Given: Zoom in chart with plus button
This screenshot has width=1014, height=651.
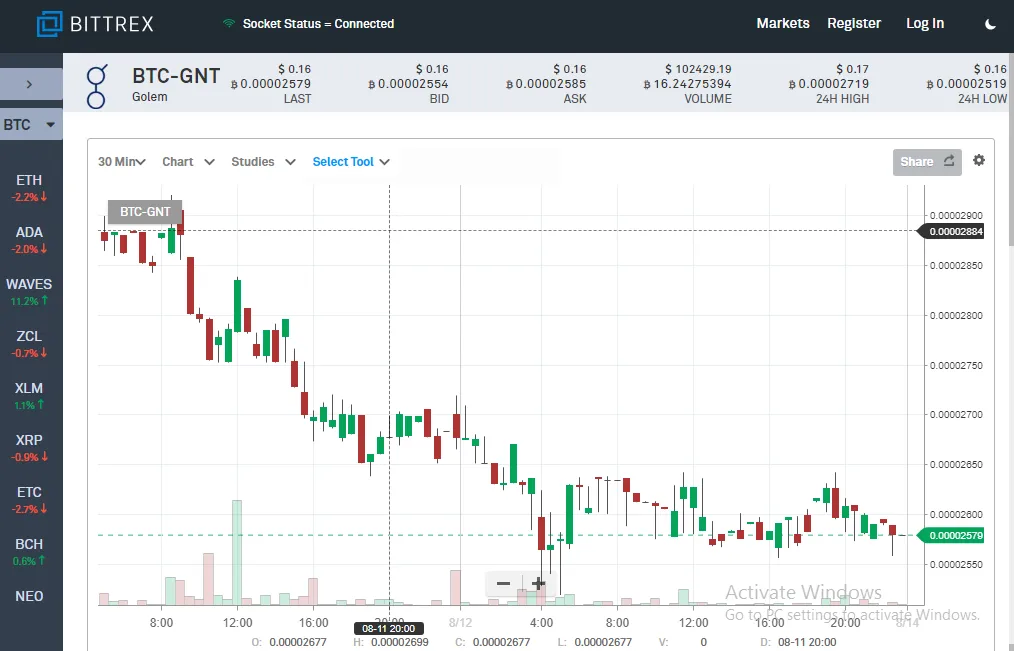Looking at the screenshot, I should (x=537, y=584).
